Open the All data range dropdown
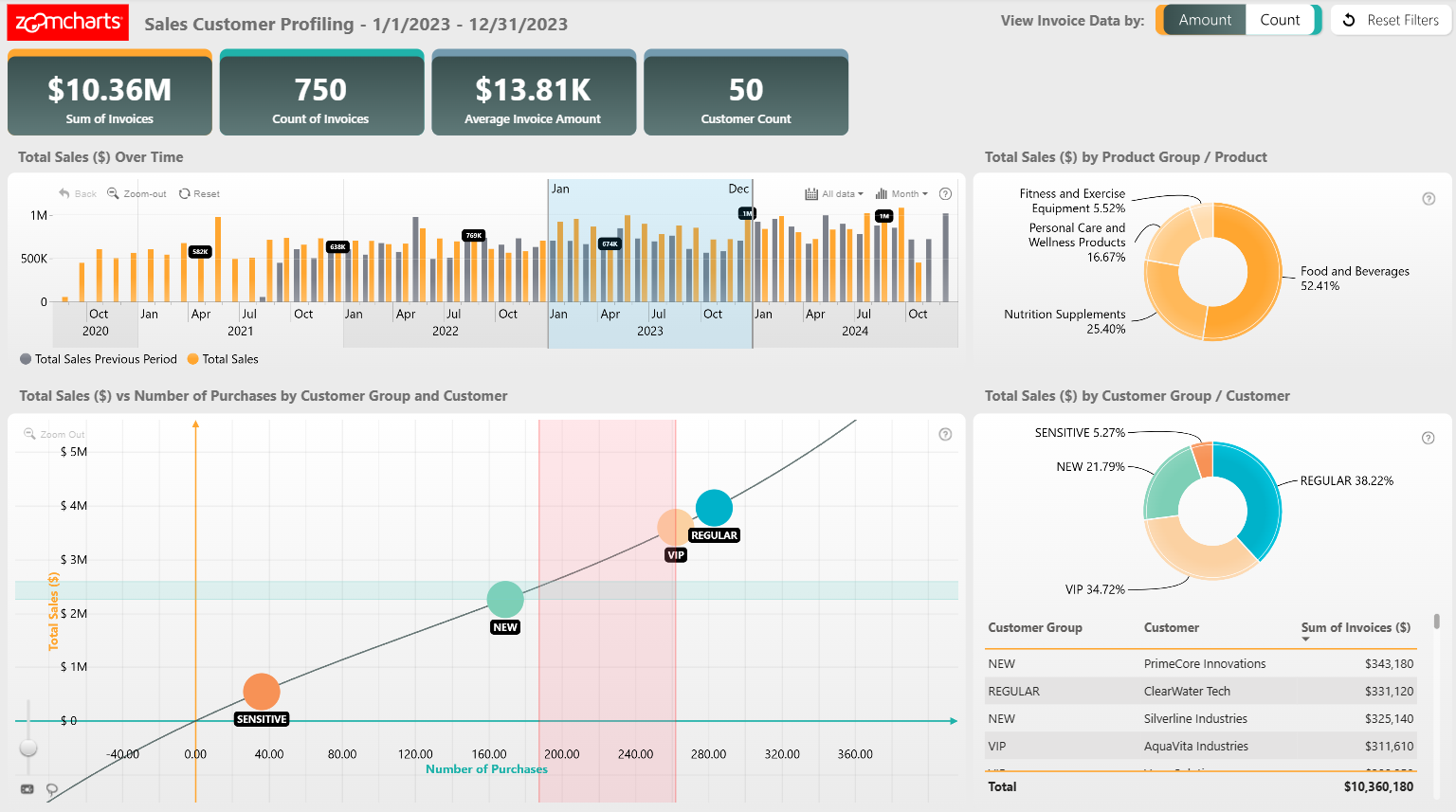This screenshot has height=812, width=1456. click(834, 193)
